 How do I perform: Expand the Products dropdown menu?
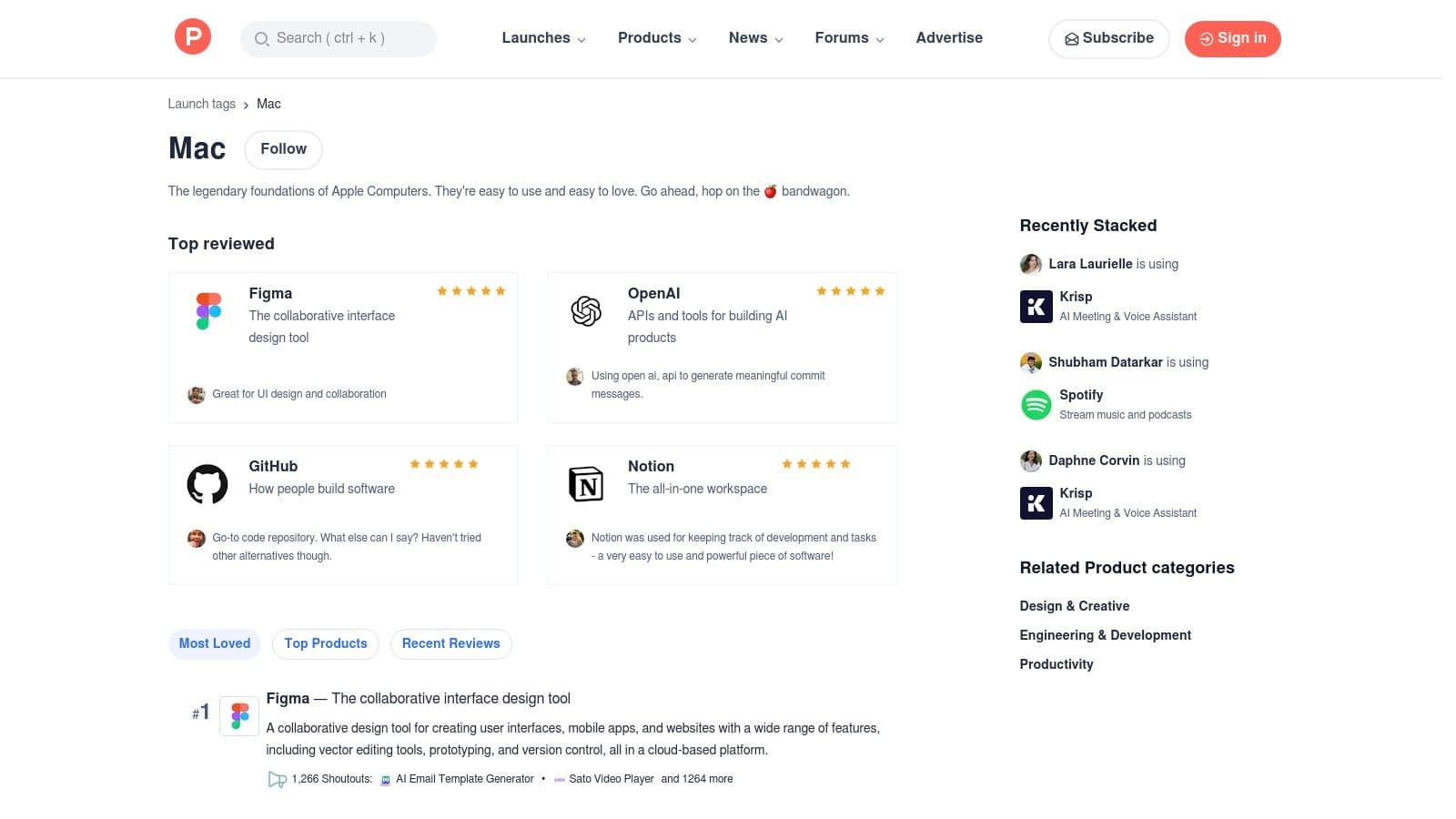pos(657,38)
